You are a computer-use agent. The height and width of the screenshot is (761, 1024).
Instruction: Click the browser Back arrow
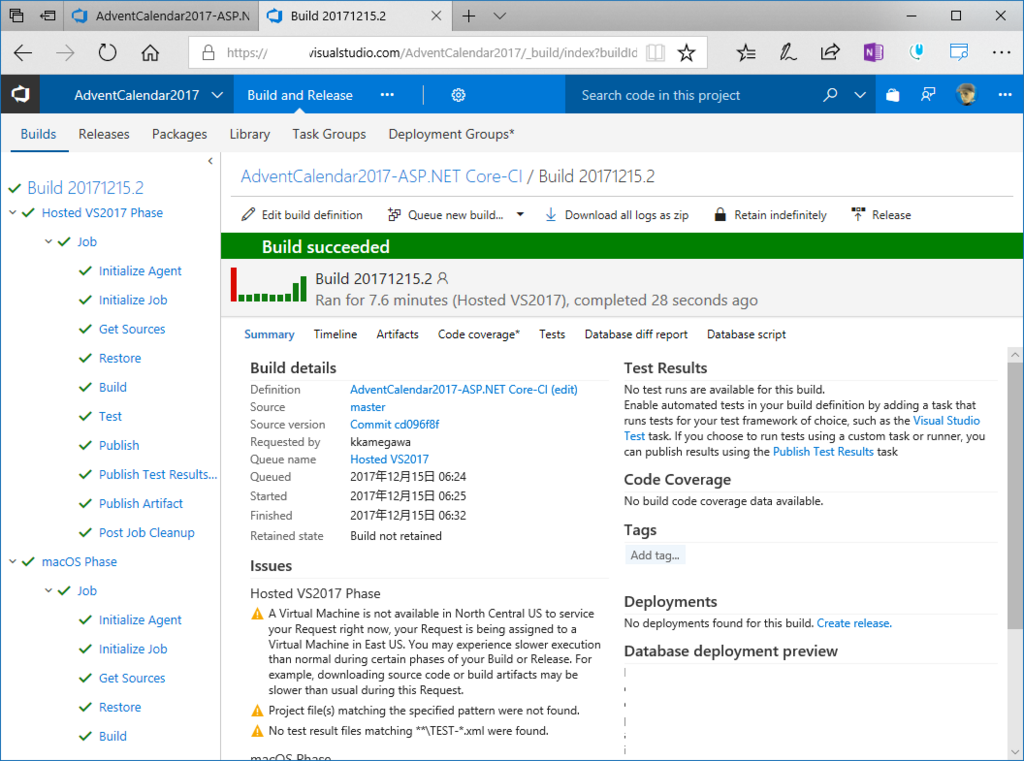(x=23, y=52)
